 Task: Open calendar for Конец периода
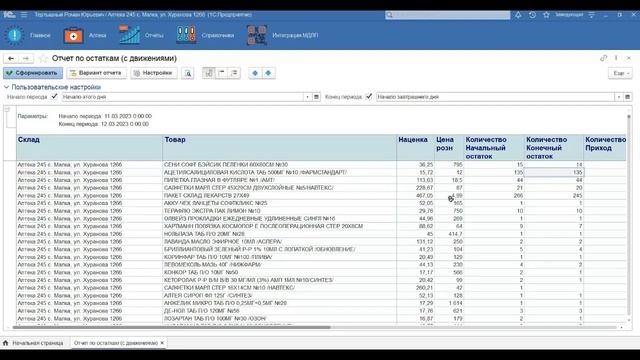pos(627,97)
